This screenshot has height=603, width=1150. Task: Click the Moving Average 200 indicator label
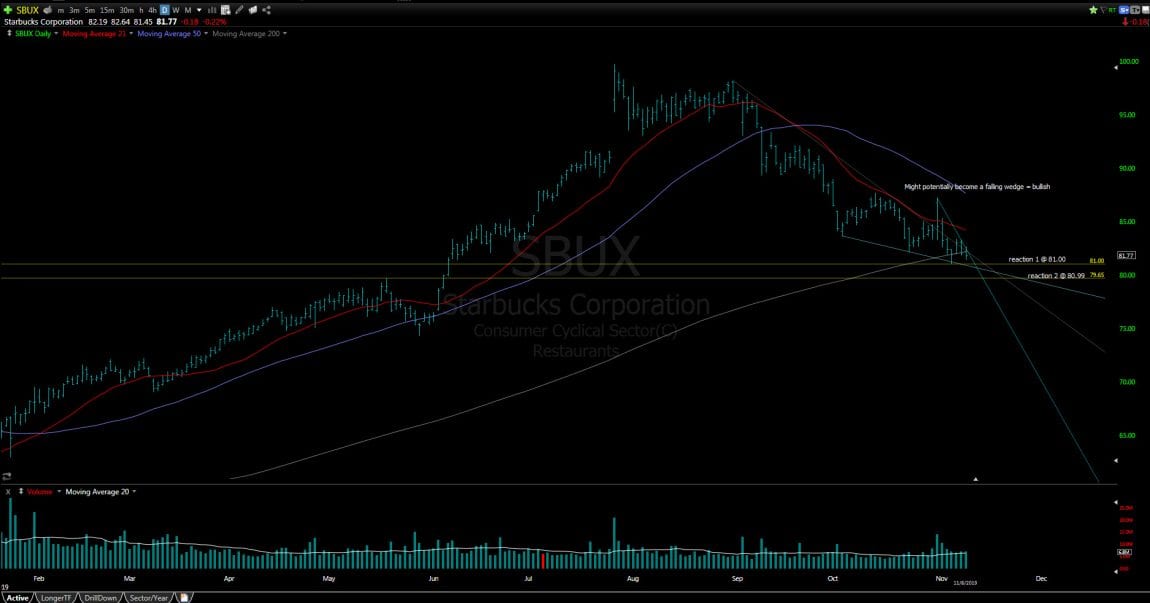point(246,34)
